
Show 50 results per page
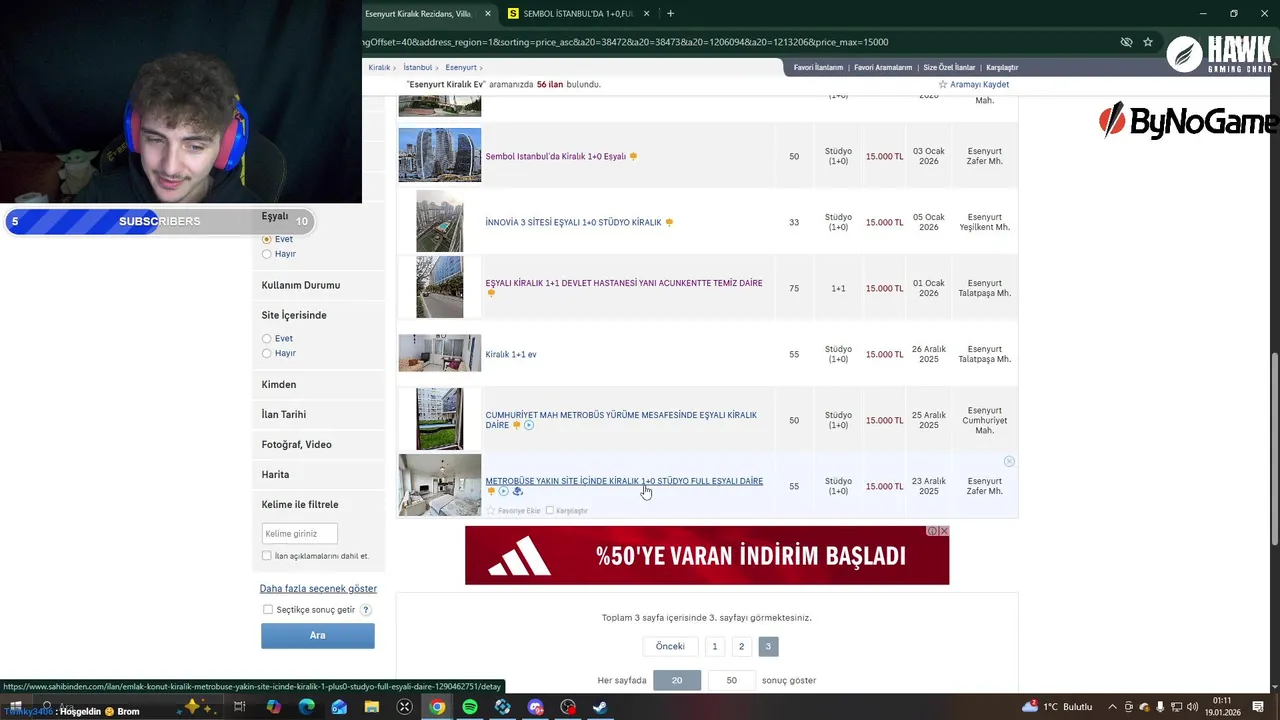tap(732, 681)
